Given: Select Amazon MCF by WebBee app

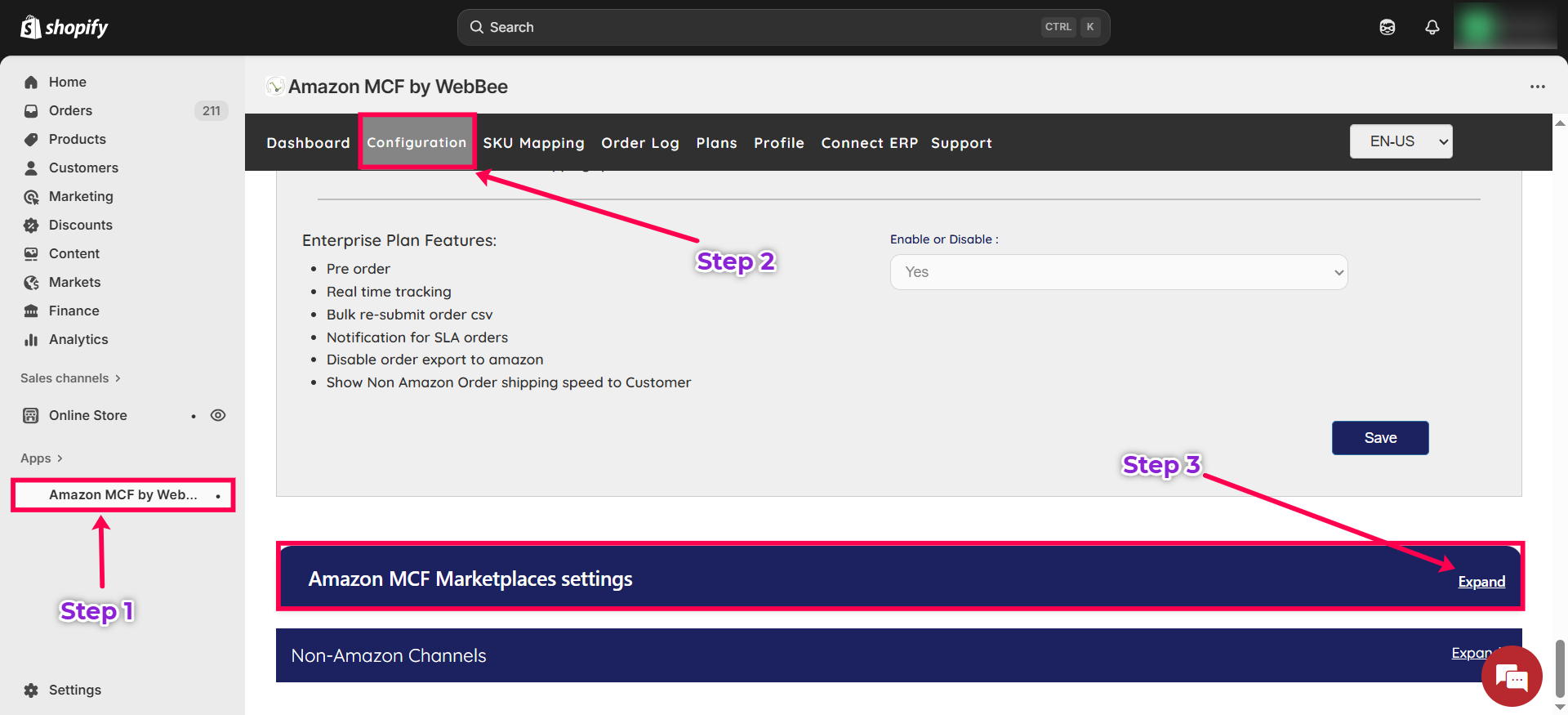Looking at the screenshot, I should tap(122, 494).
